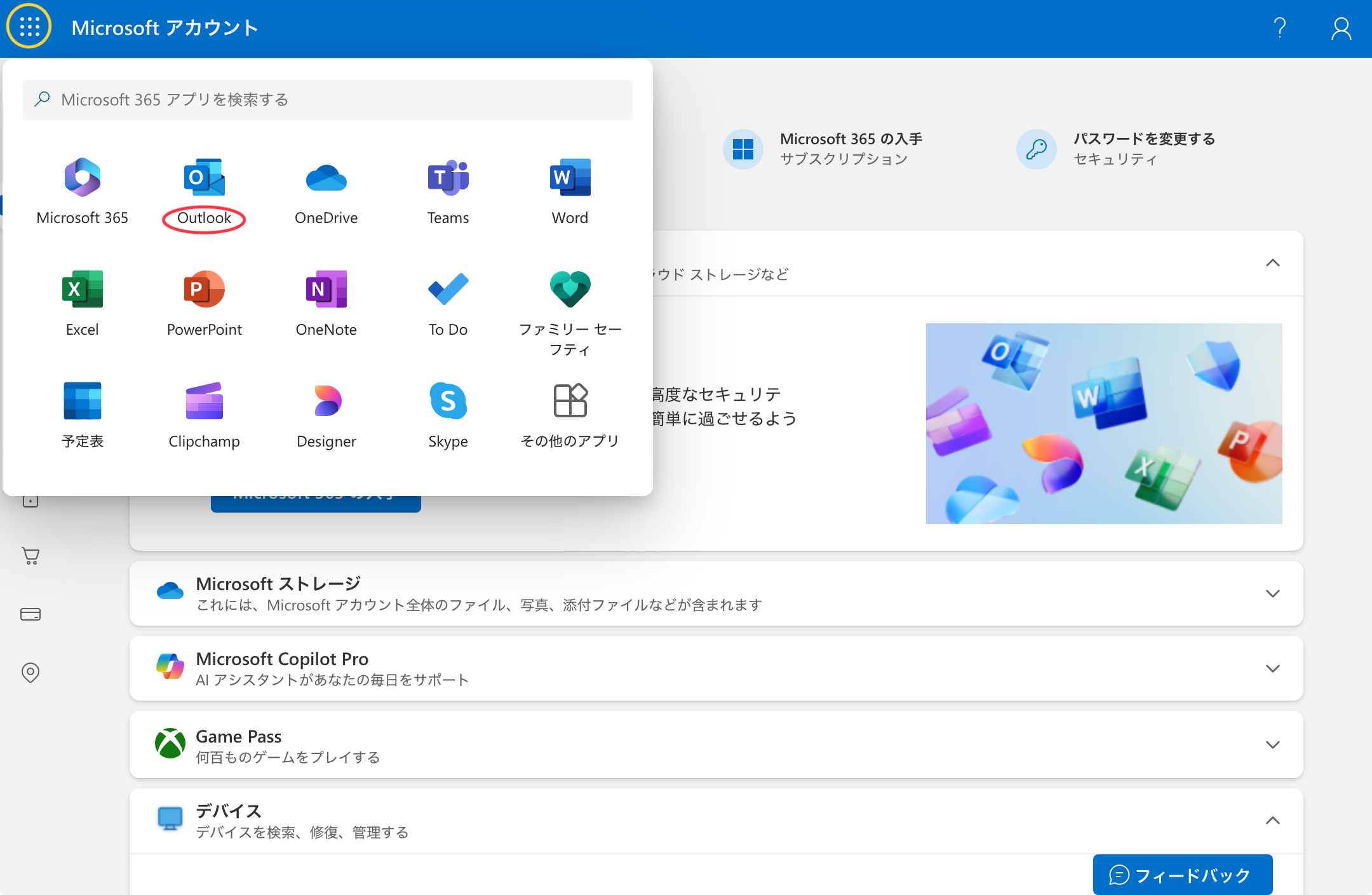The width and height of the screenshot is (1372, 895).
Task: Open OneNote app
Action: tap(326, 303)
